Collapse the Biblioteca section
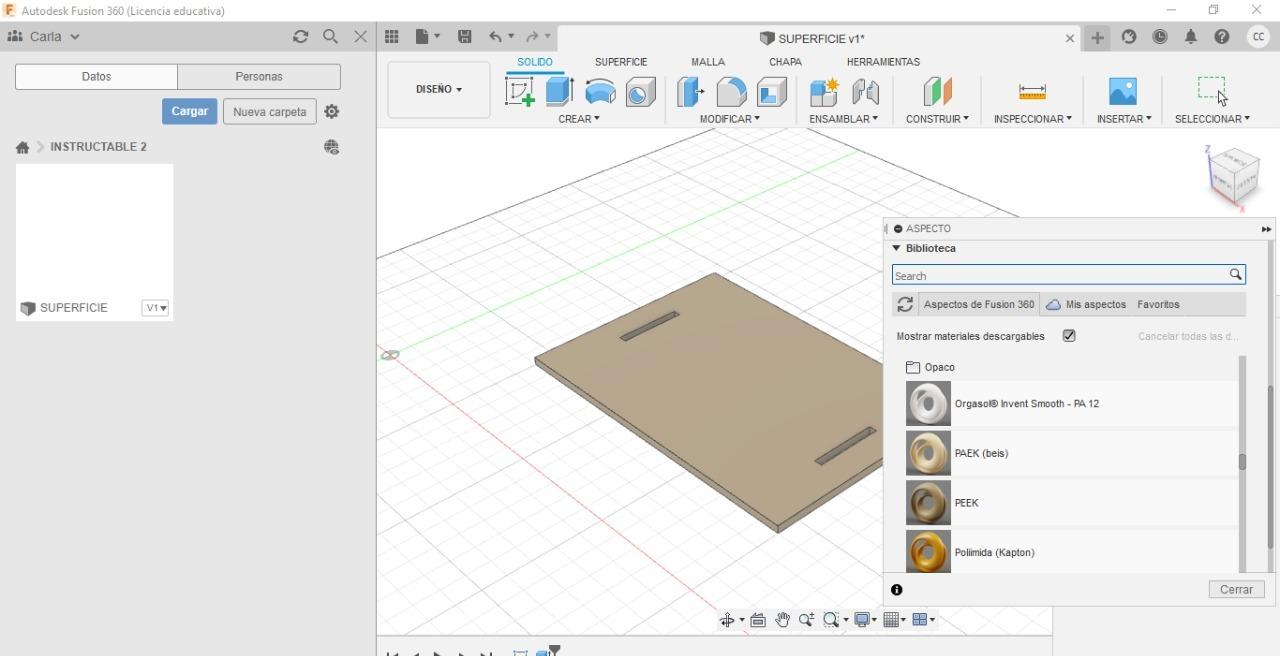 896,248
